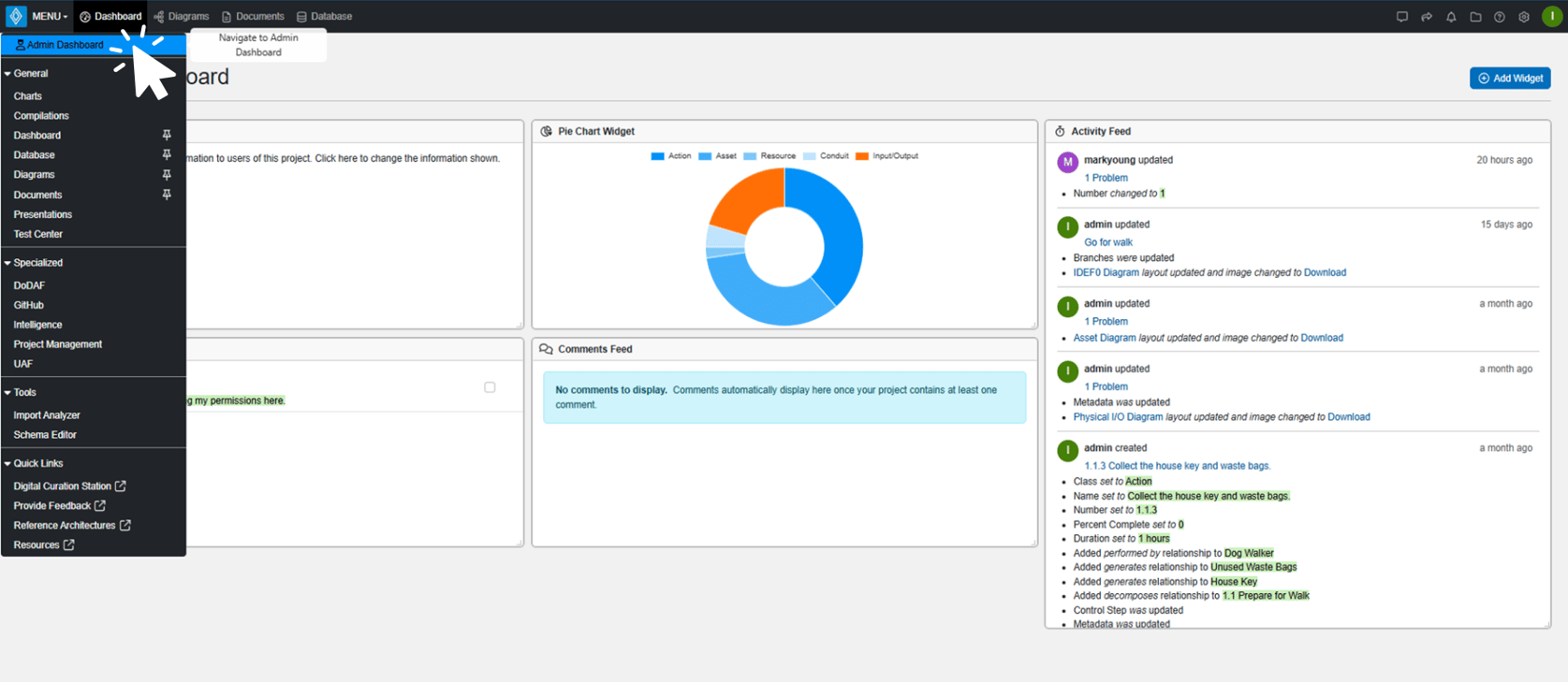Open the settings gear icon
This screenshot has height=682, width=1568.
[x=1524, y=17]
